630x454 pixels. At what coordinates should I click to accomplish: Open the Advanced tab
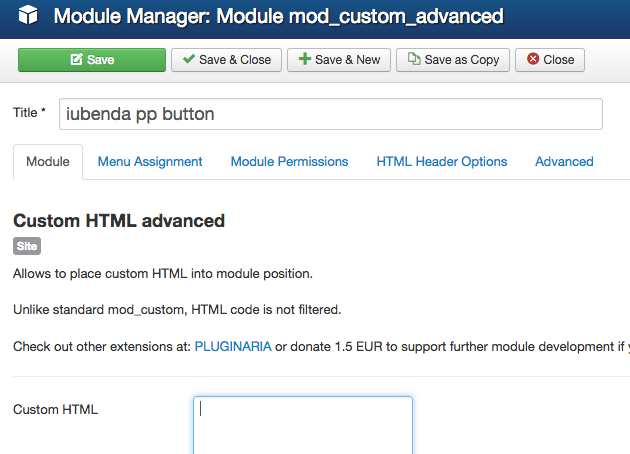click(x=564, y=161)
